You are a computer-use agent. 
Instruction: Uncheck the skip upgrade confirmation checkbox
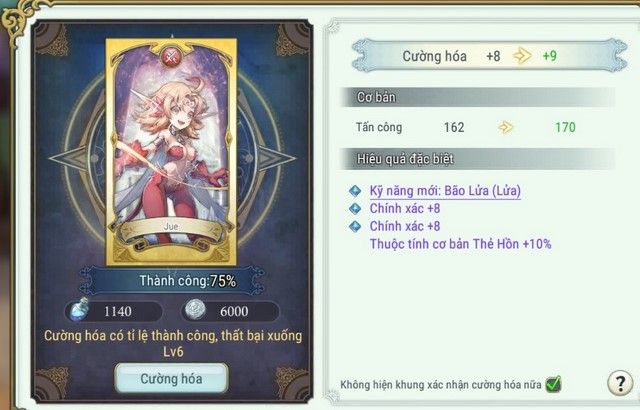point(553,384)
